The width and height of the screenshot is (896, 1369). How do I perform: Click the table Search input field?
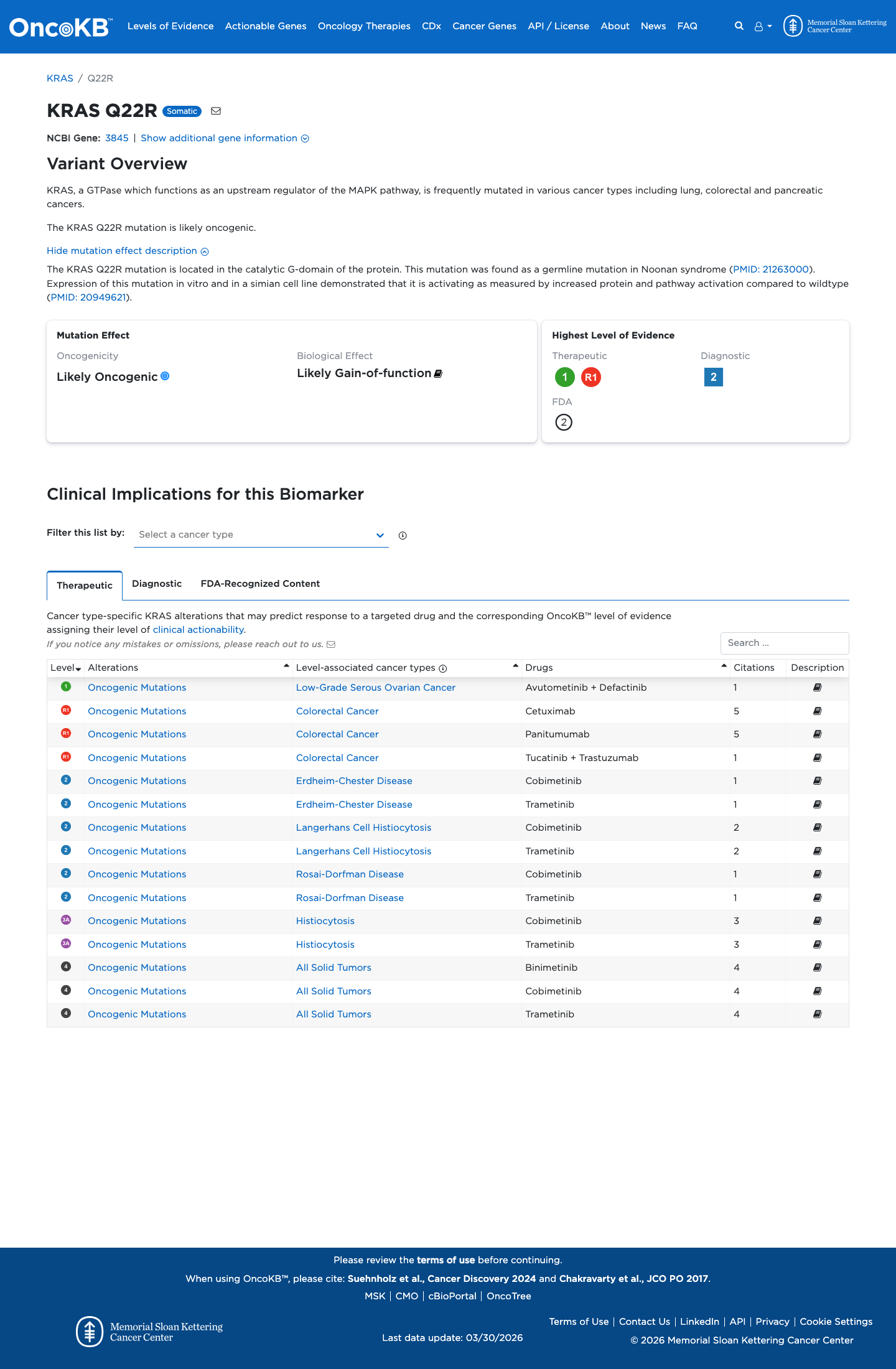(x=785, y=643)
